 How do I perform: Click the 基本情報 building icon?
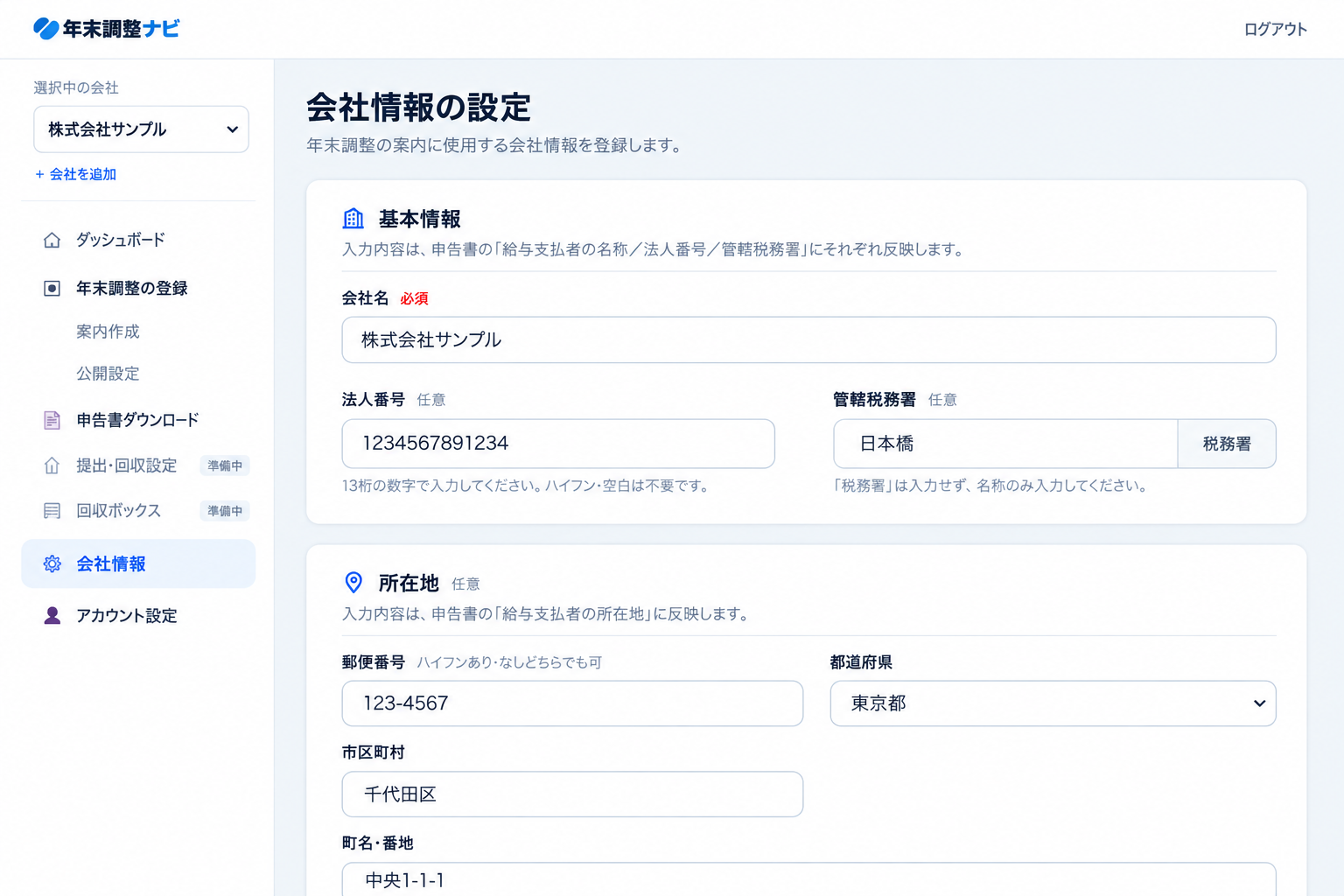(353, 219)
